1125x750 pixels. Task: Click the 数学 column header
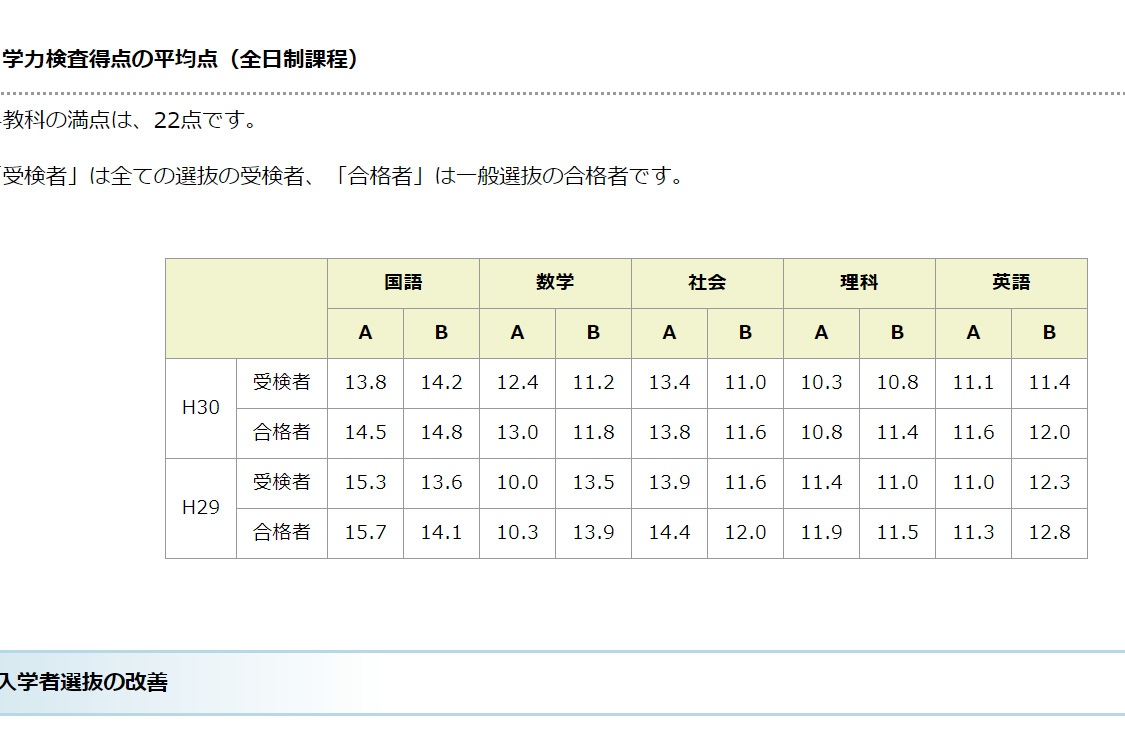pos(555,283)
